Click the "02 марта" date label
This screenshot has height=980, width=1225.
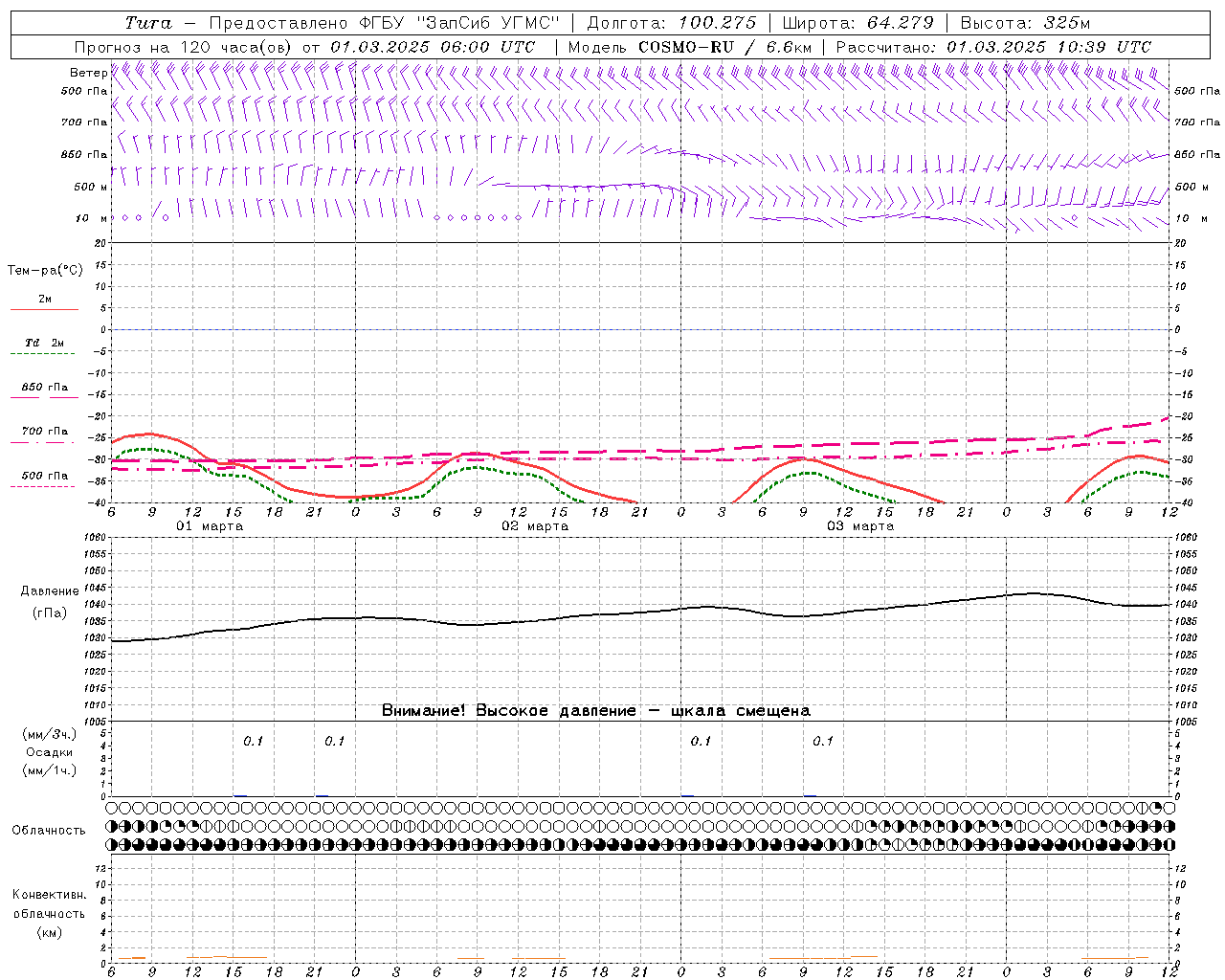click(535, 526)
